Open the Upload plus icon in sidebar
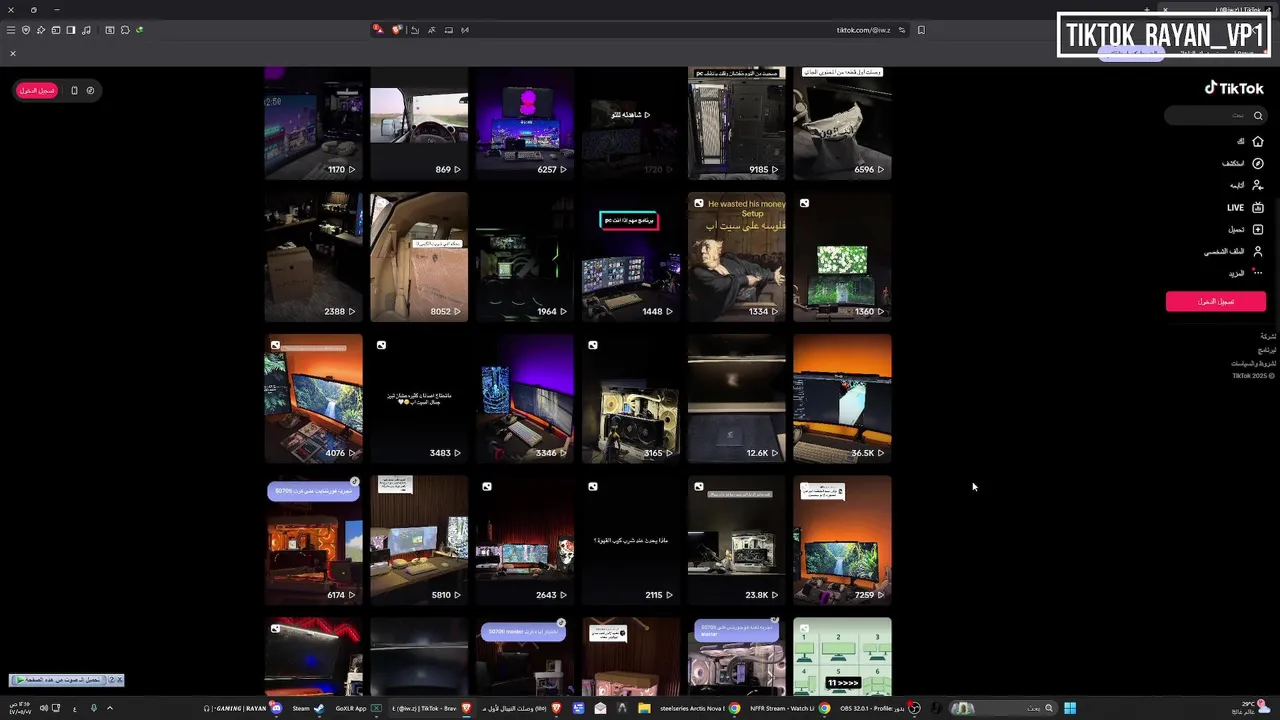Image resolution: width=1280 pixels, height=720 pixels. pyautogui.click(x=1258, y=229)
